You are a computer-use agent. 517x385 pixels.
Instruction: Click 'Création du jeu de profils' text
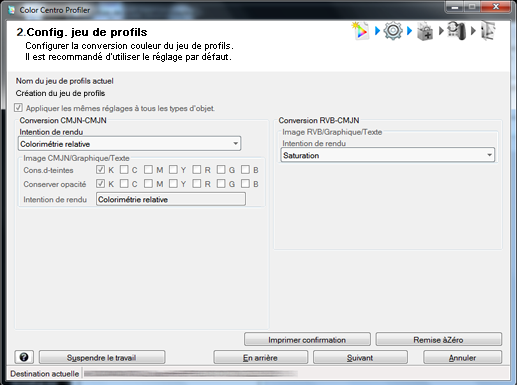[60, 93]
